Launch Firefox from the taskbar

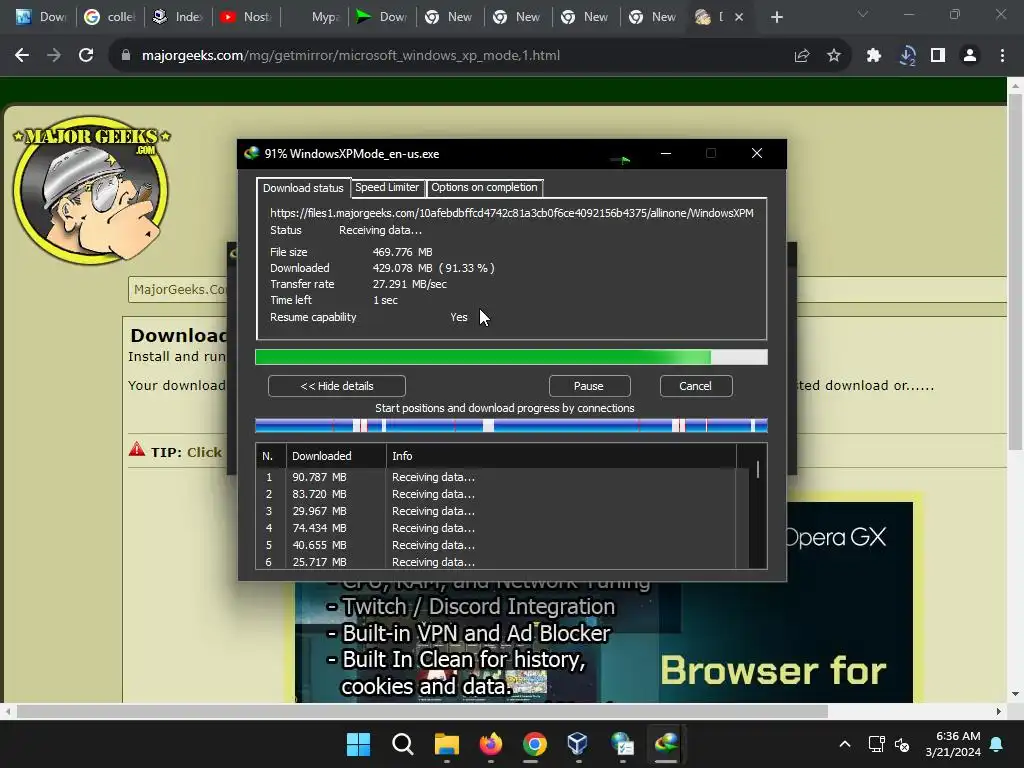pyautogui.click(x=491, y=744)
